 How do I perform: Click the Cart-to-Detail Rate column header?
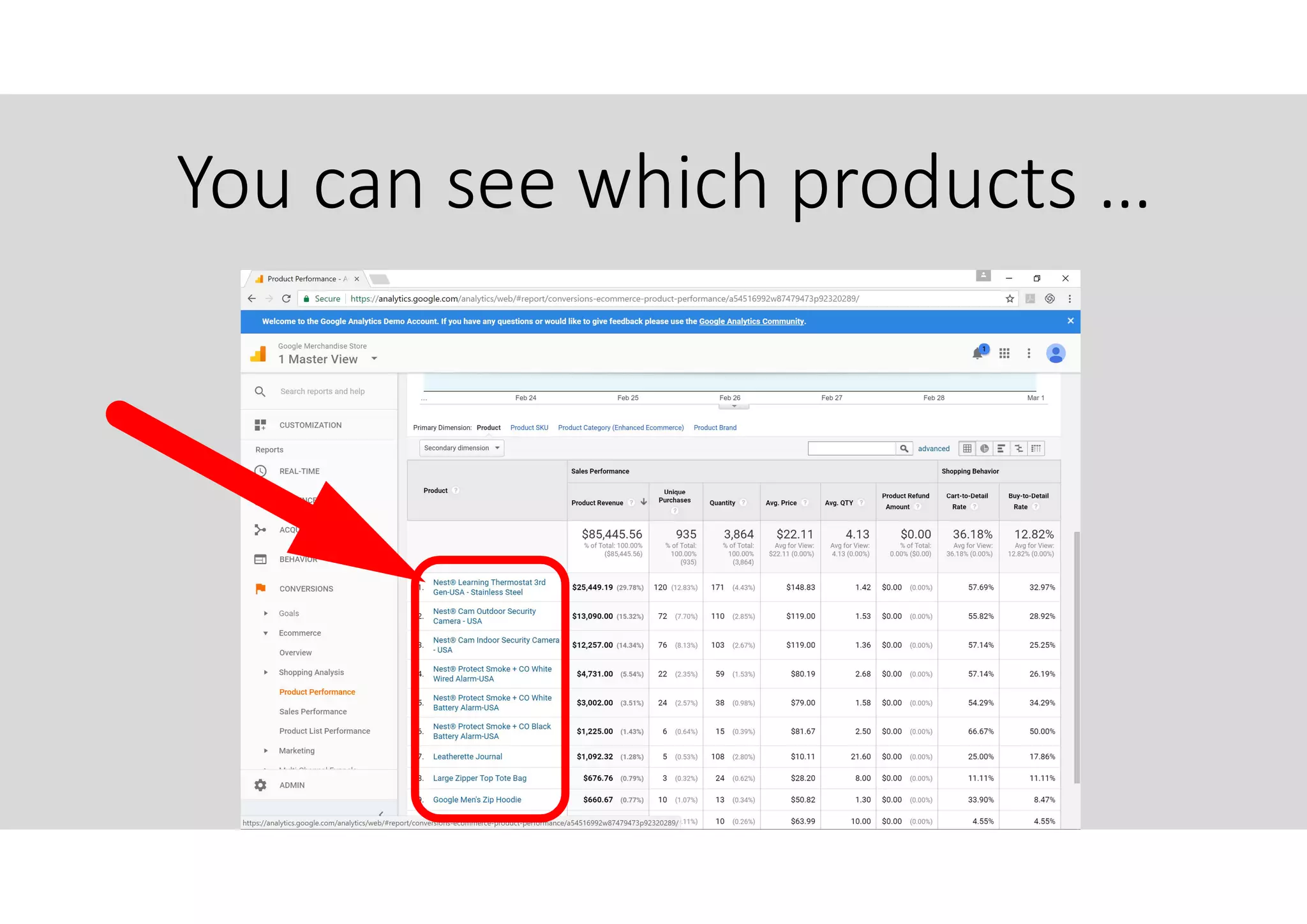point(967,501)
